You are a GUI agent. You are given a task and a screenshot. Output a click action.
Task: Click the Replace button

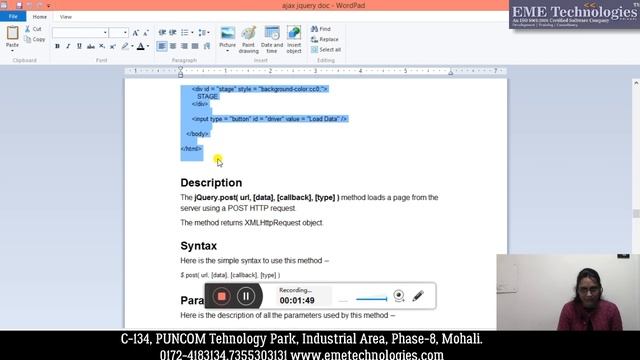(324, 40)
